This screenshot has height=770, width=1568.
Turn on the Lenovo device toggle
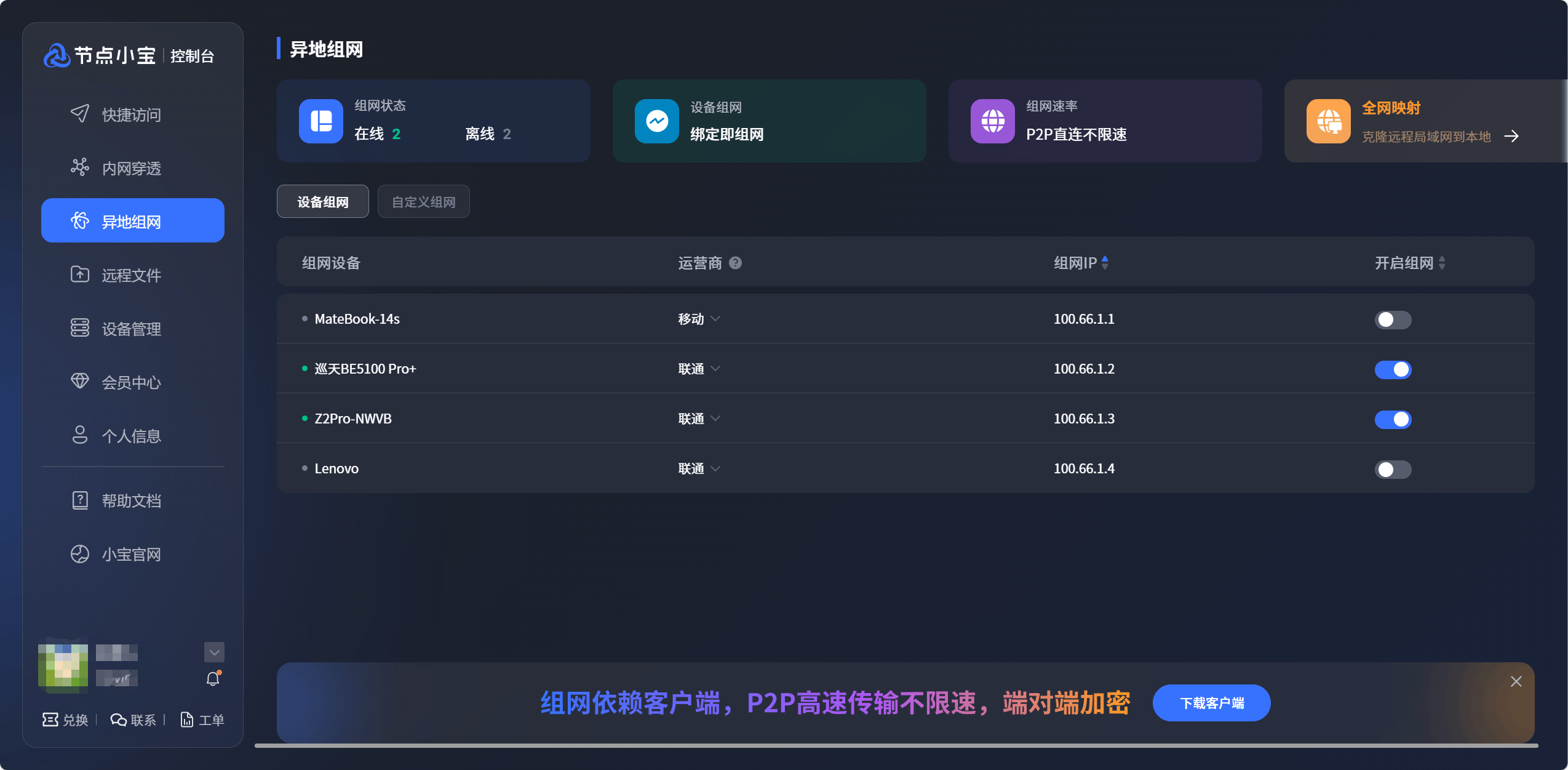[1393, 469]
